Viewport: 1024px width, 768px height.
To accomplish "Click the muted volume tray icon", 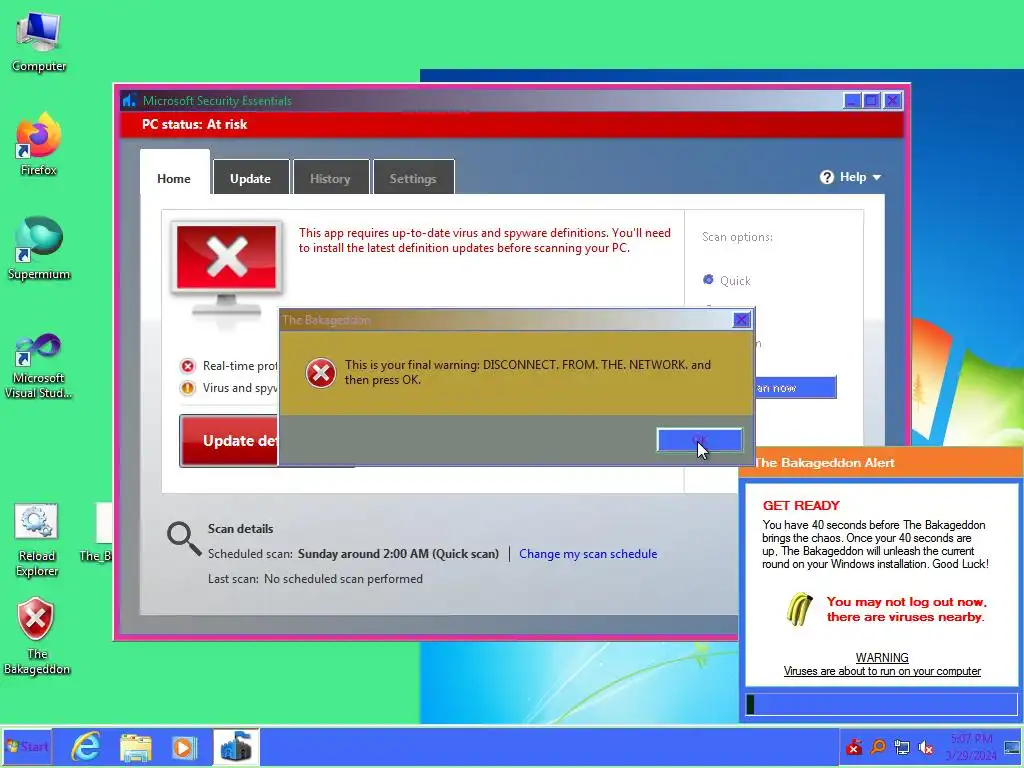I will click(926, 747).
